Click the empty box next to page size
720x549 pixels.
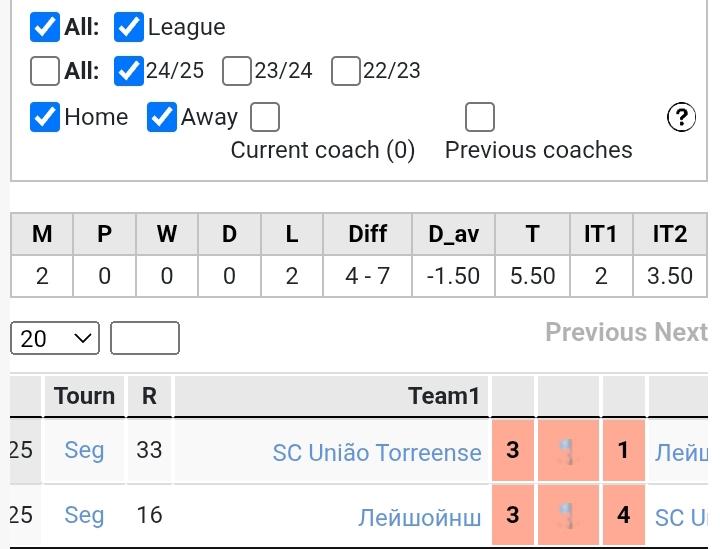click(145, 338)
